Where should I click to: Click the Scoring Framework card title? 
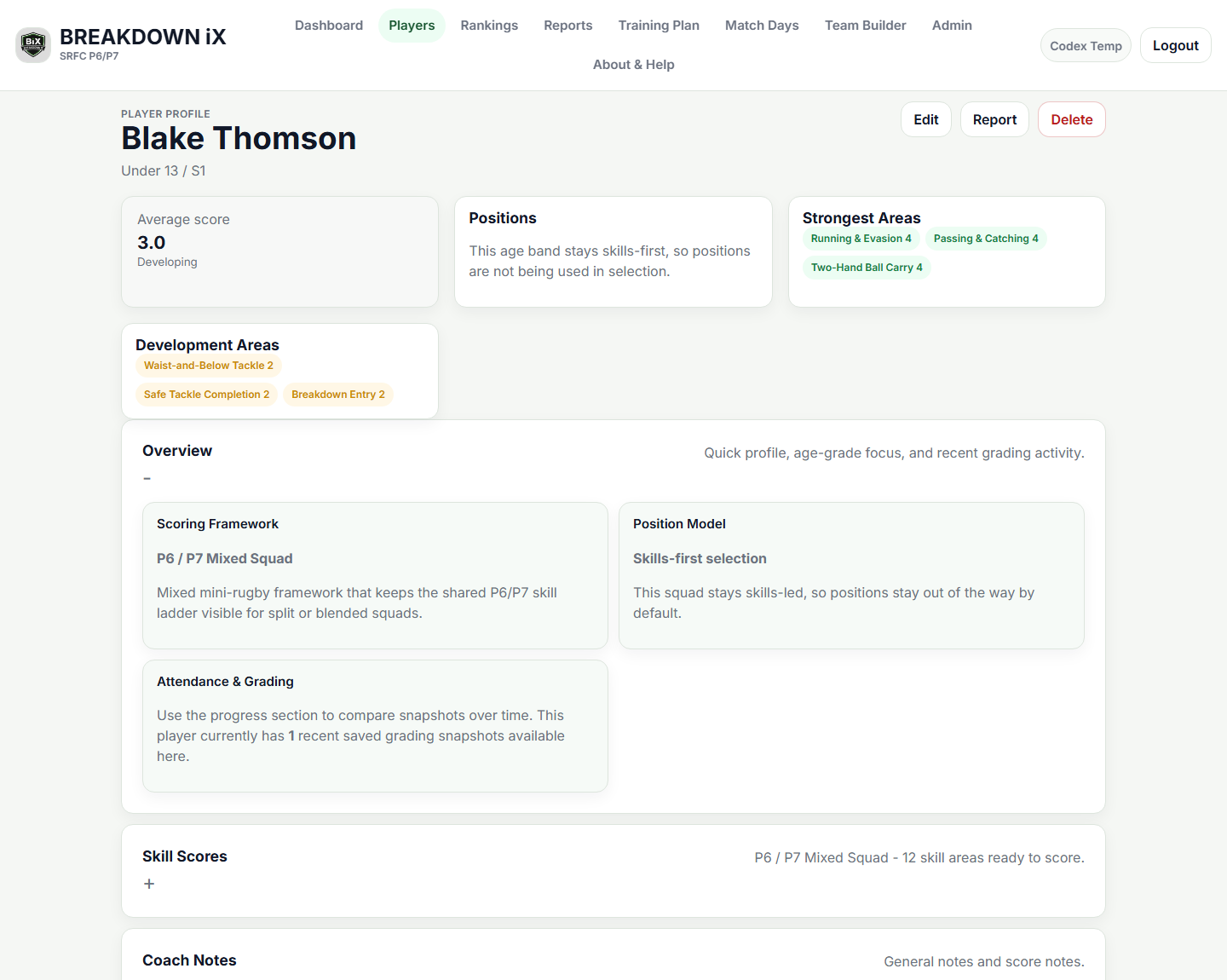tap(217, 524)
